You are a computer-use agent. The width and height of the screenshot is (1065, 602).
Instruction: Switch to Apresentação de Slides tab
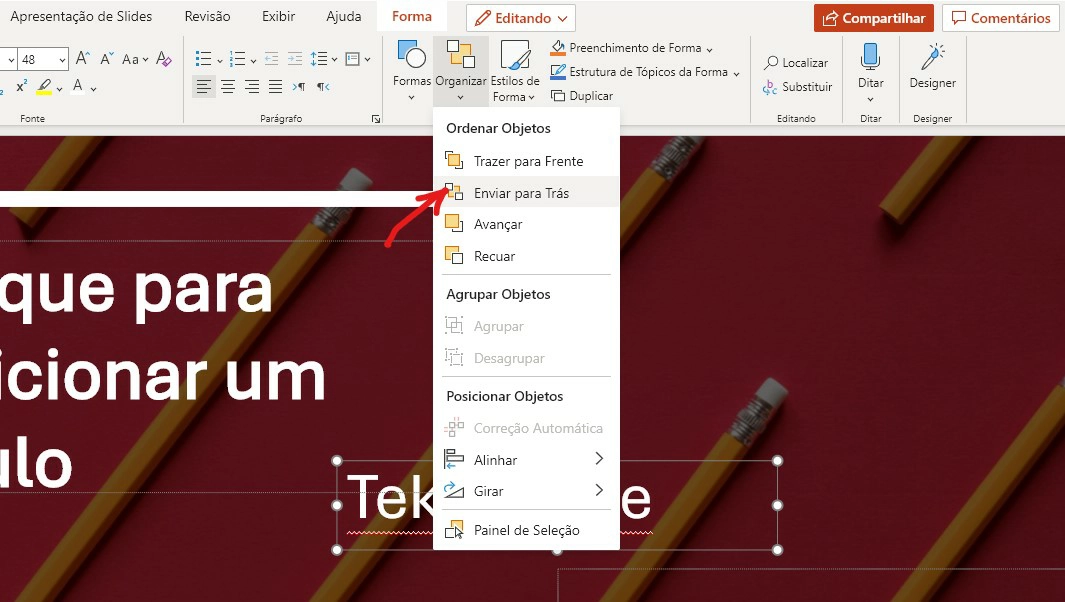pyautogui.click(x=81, y=16)
